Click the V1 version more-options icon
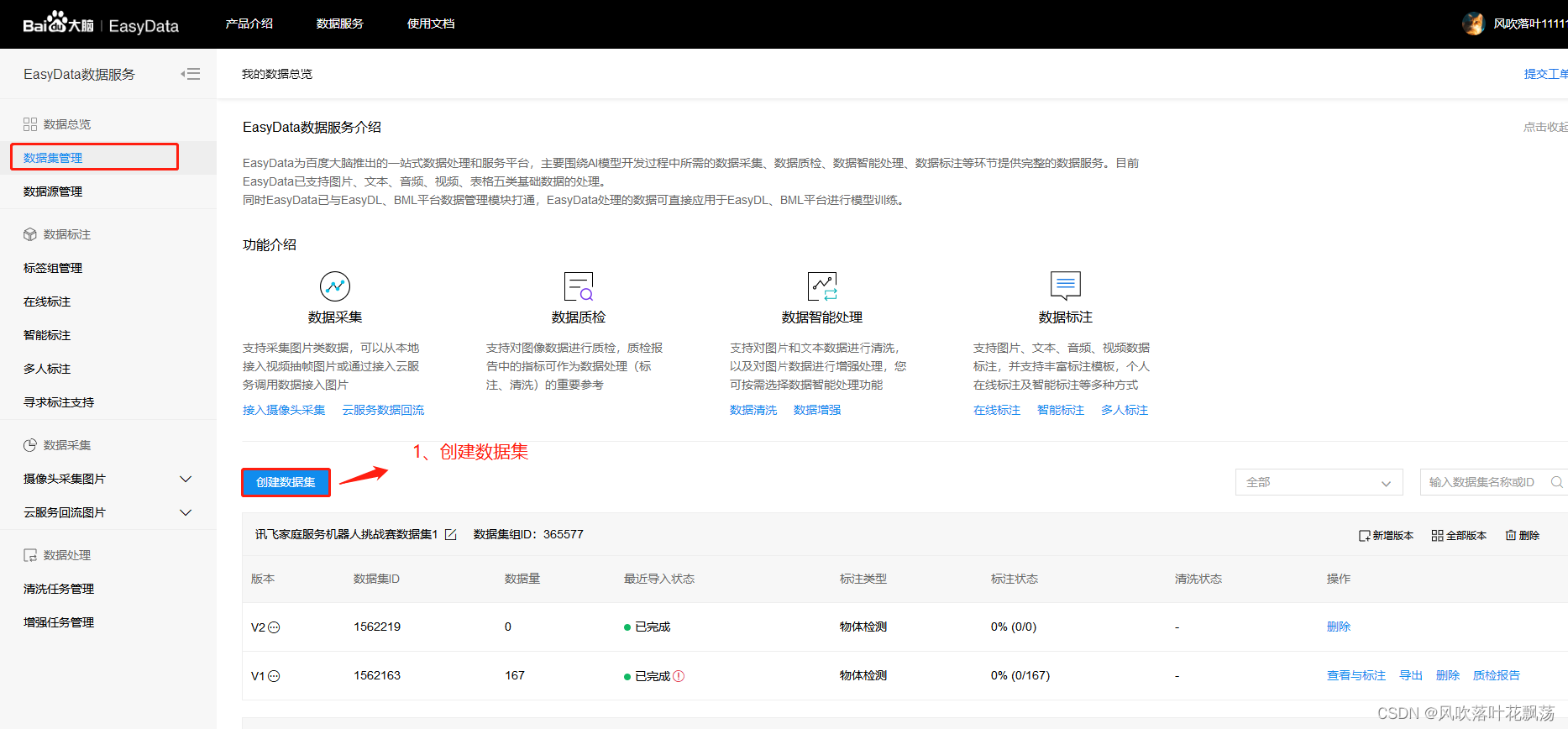Image resolution: width=1568 pixels, height=729 pixels. tap(274, 676)
